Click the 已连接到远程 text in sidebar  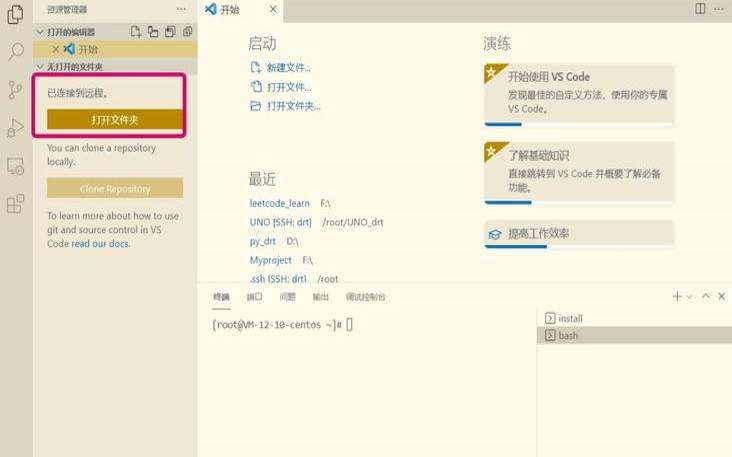tap(77, 93)
